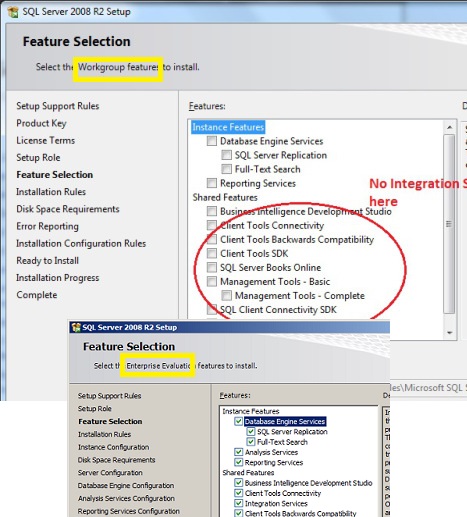The width and height of the screenshot is (467, 517).
Task: Select the Instance Features heading in the Workgroup window
Action: (228, 127)
